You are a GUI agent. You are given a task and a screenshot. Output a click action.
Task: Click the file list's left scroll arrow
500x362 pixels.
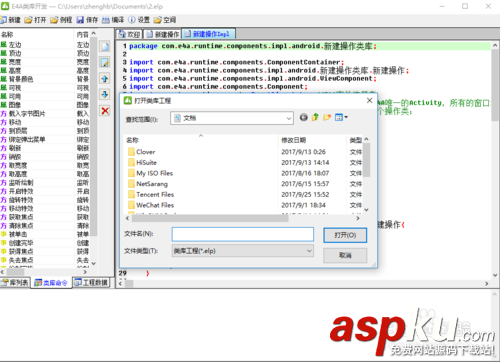127,218
